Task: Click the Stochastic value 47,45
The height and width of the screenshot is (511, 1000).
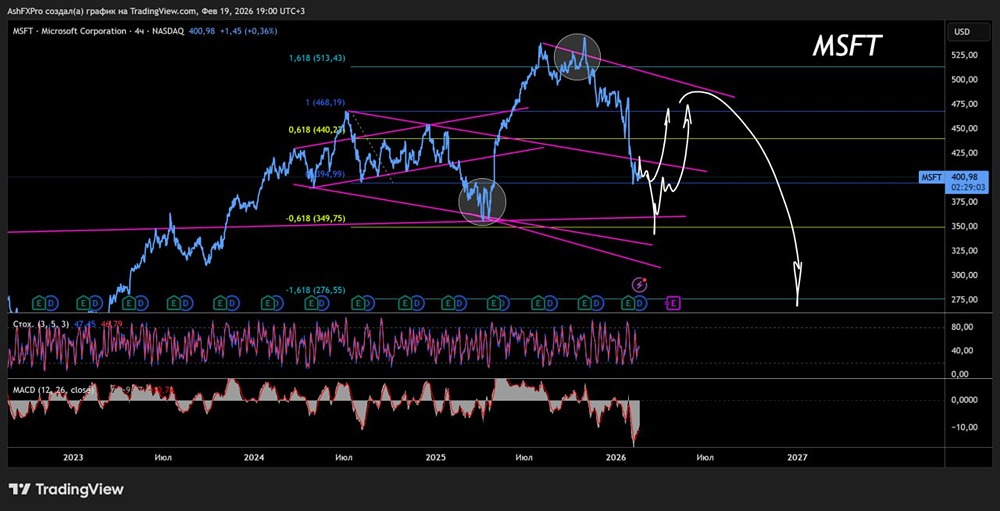Action: pos(83,324)
